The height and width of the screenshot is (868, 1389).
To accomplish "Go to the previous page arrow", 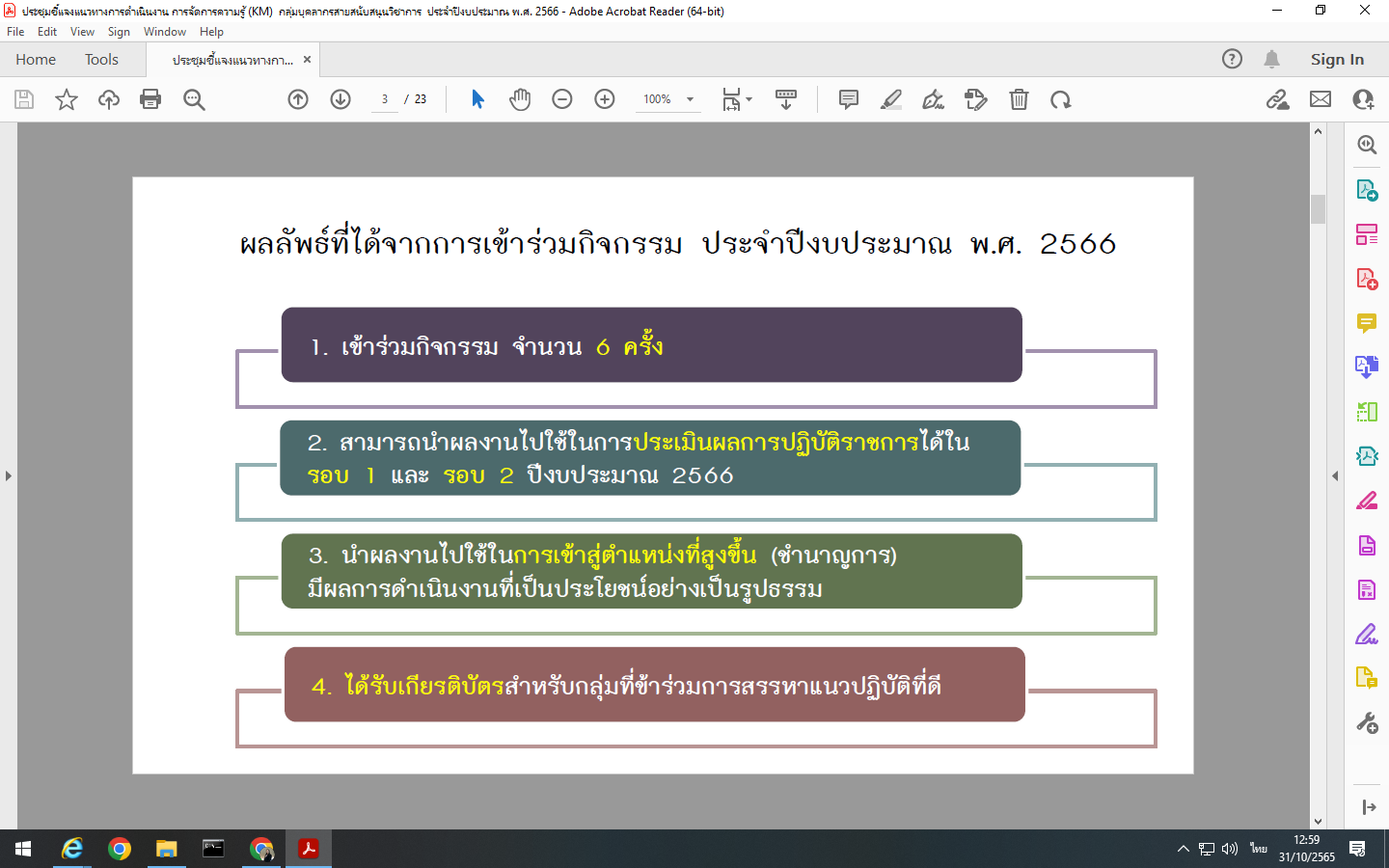I will click(x=298, y=99).
